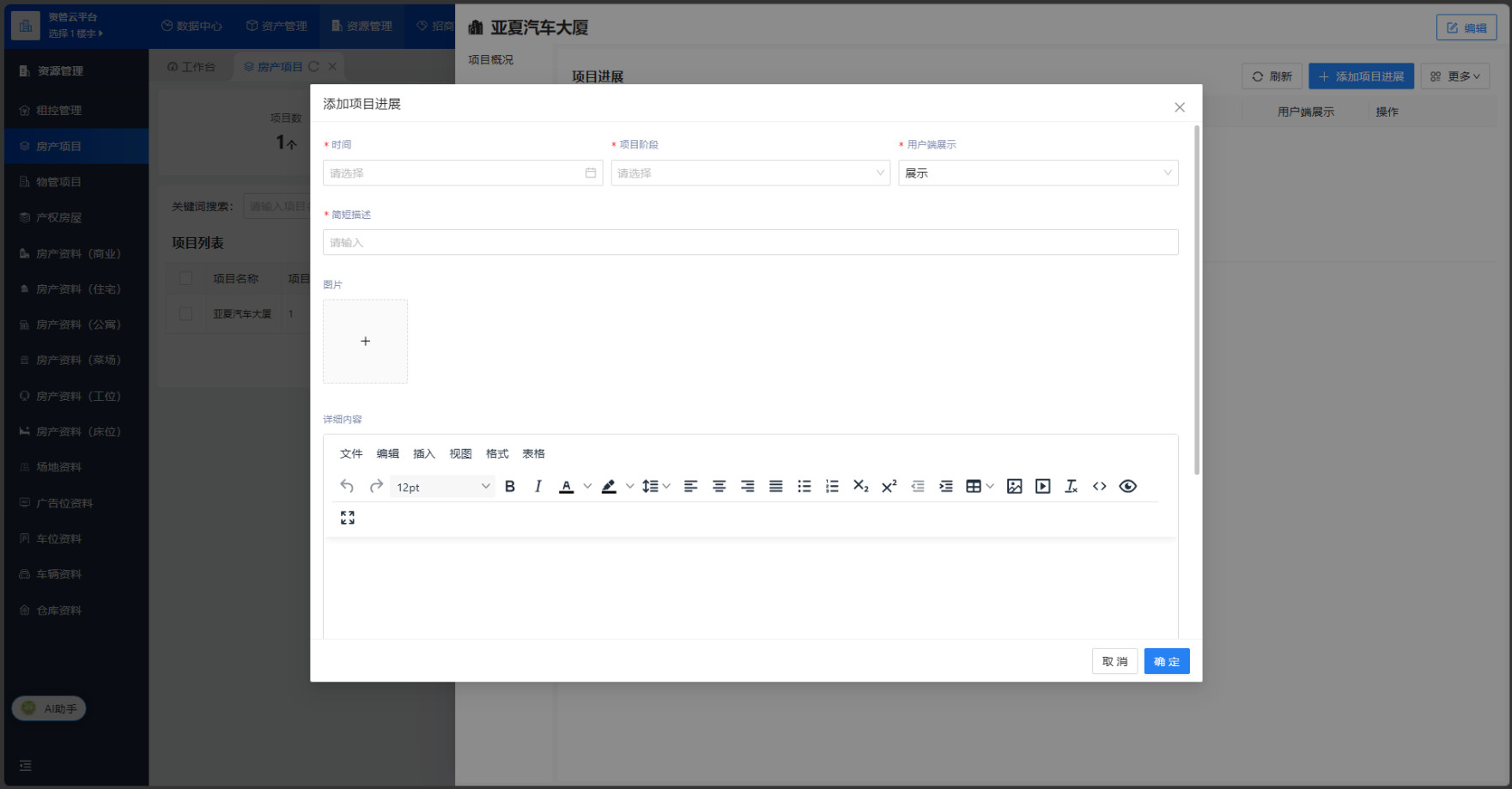
Task: Insert a numbered list
Action: coord(832,487)
